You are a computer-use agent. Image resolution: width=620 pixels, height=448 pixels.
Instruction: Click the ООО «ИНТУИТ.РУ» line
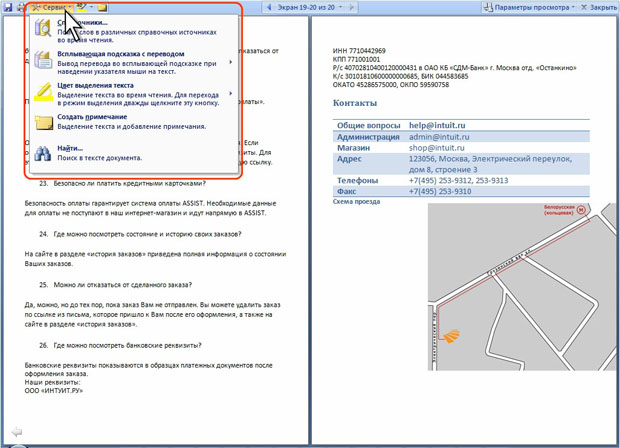pyautogui.click(x=54, y=391)
